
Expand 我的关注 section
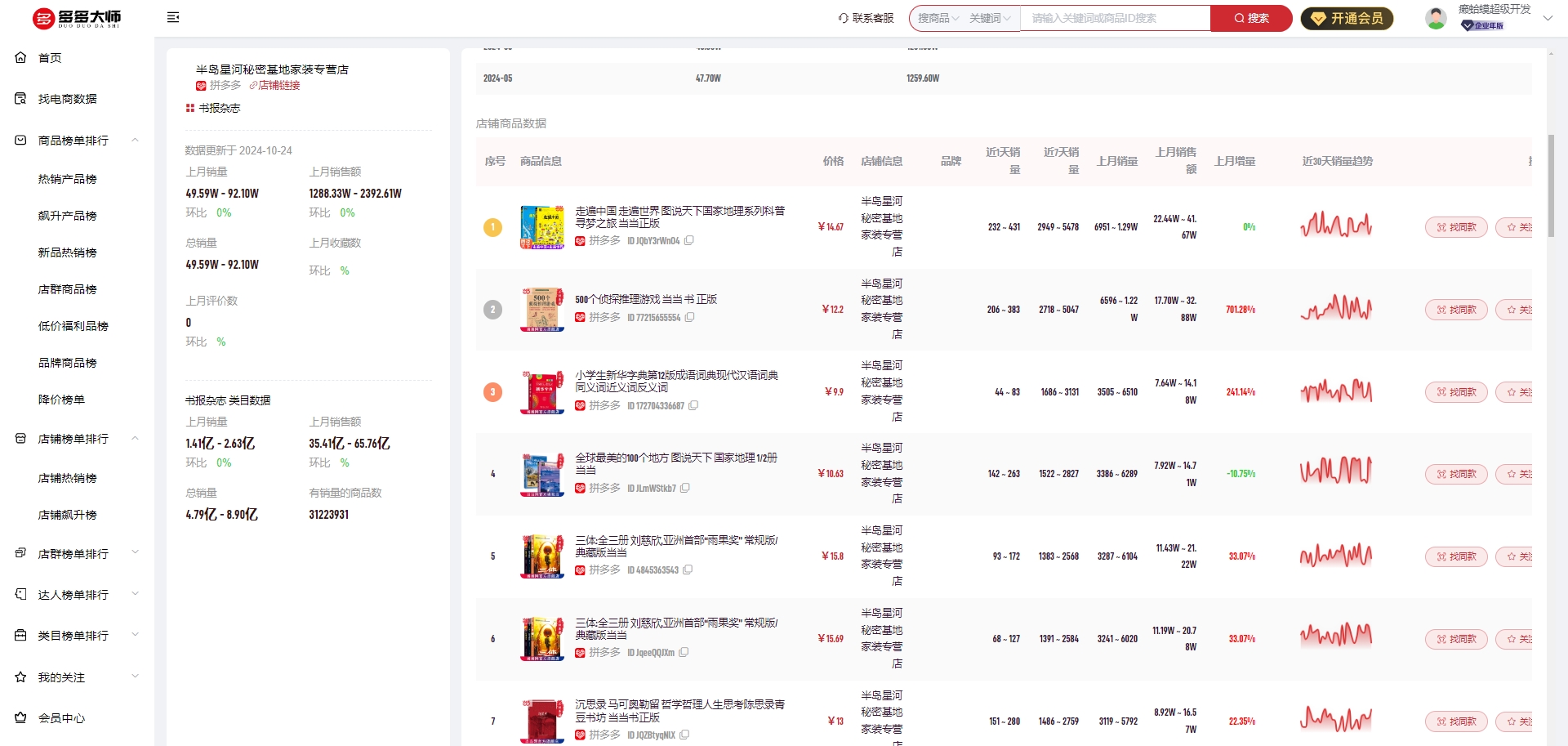pos(135,677)
